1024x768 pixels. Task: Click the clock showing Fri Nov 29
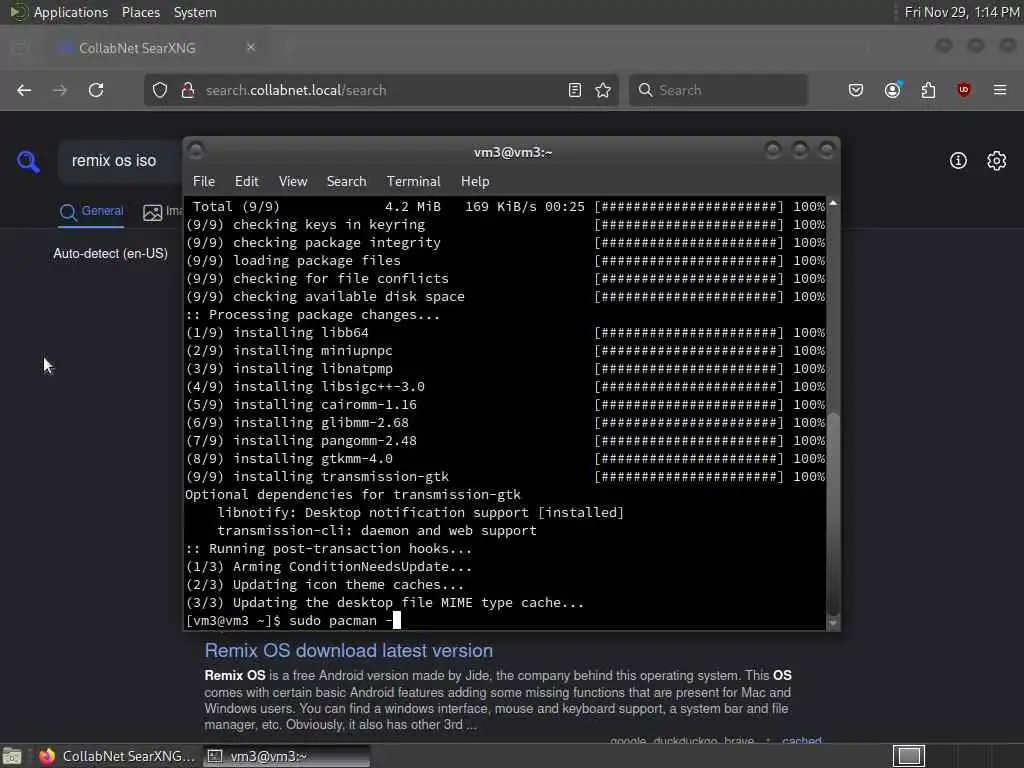[961, 12]
